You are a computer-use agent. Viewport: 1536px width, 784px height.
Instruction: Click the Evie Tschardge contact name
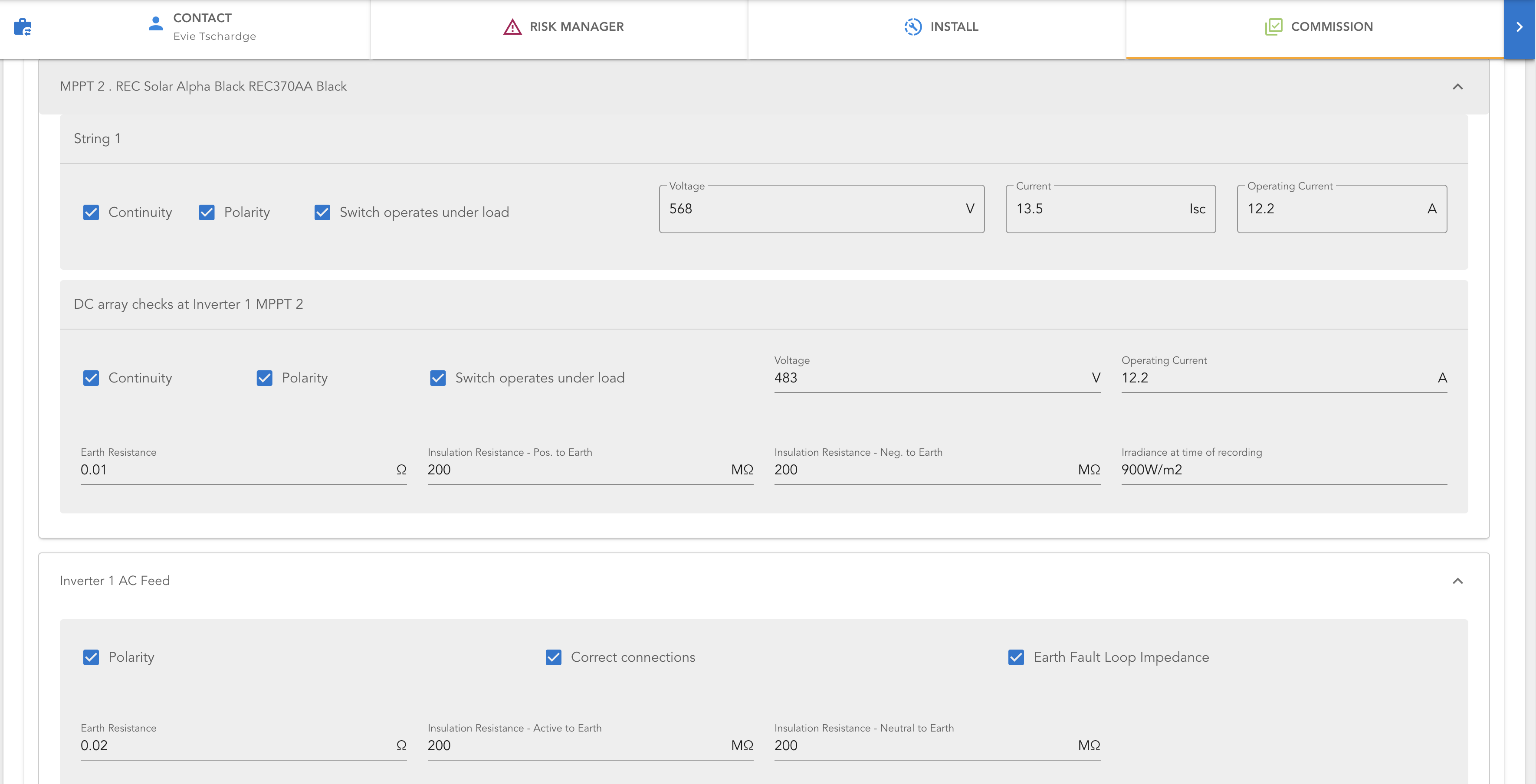[x=215, y=36]
